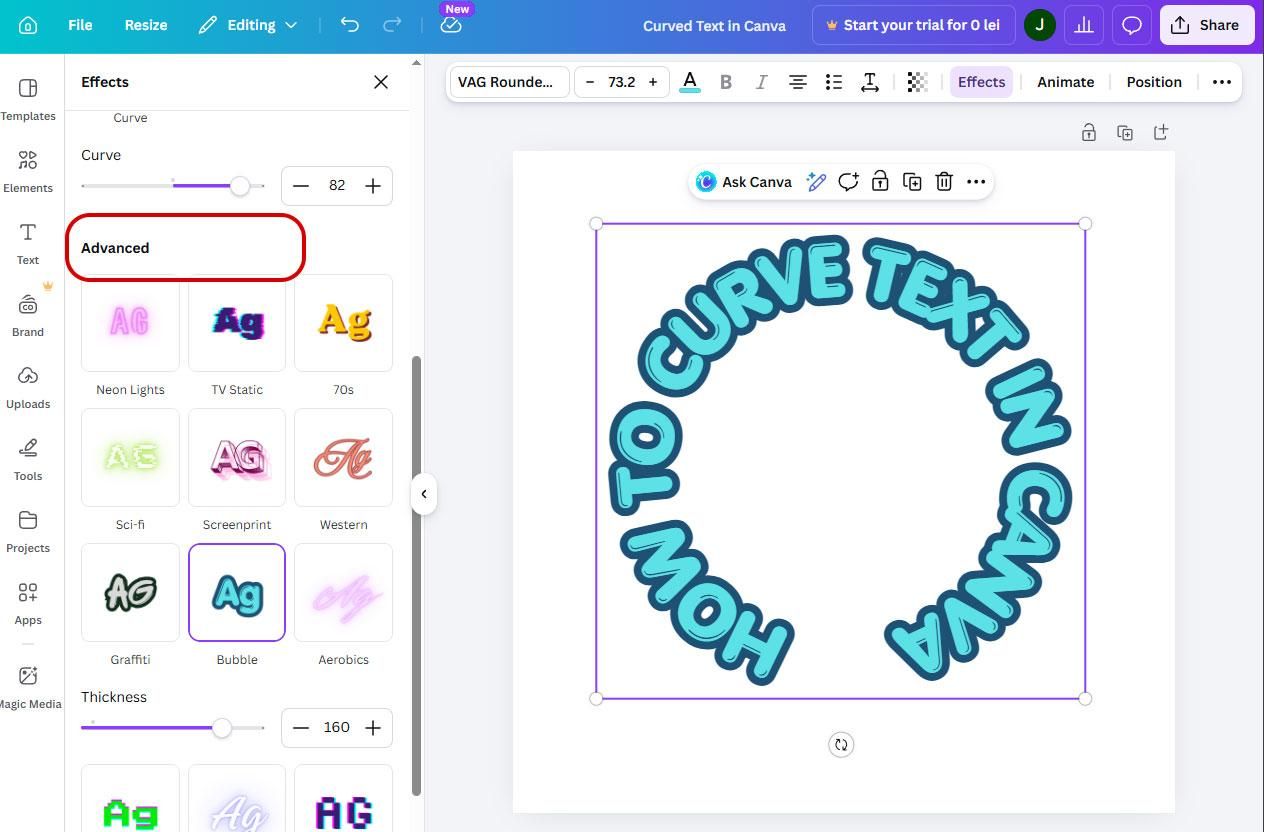
Task: Open Tools in the sidebar
Action: point(28,459)
